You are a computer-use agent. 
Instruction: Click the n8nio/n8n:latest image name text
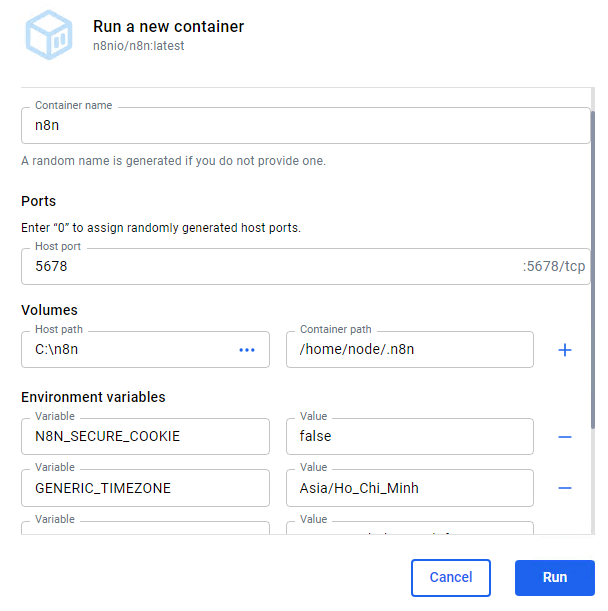[138, 46]
